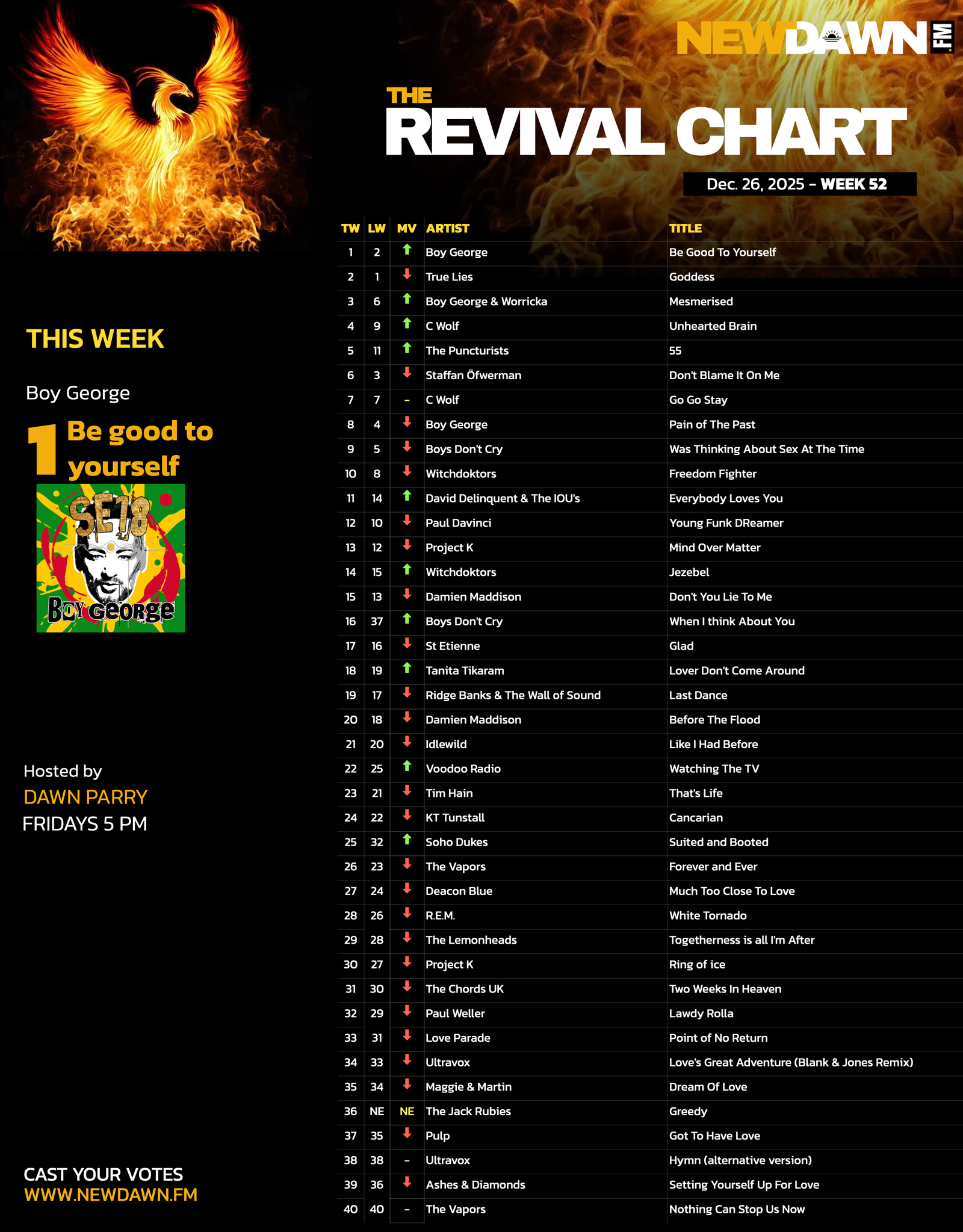This screenshot has height=1232, width=963.
Task: Click the ARTIST column header
Action: [x=447, y=228]
